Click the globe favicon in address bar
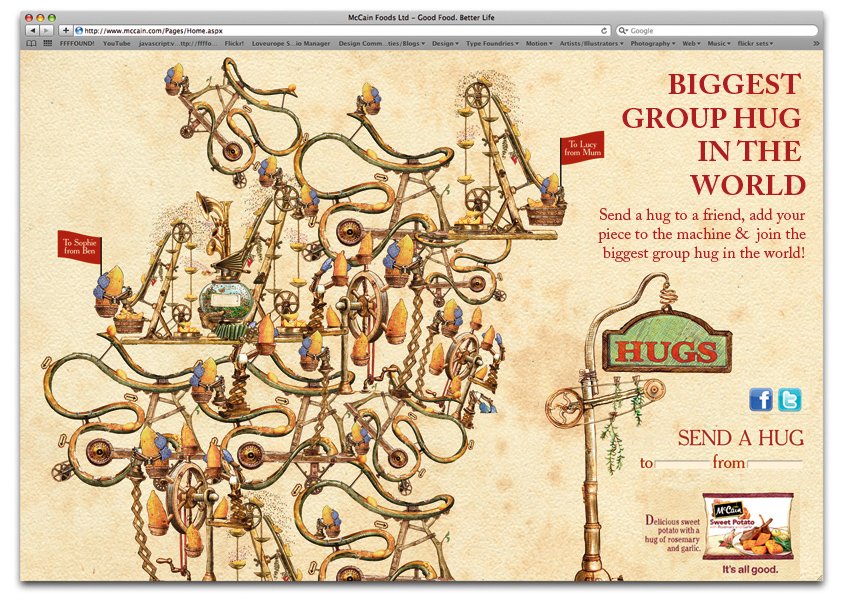 coord(79,31)
